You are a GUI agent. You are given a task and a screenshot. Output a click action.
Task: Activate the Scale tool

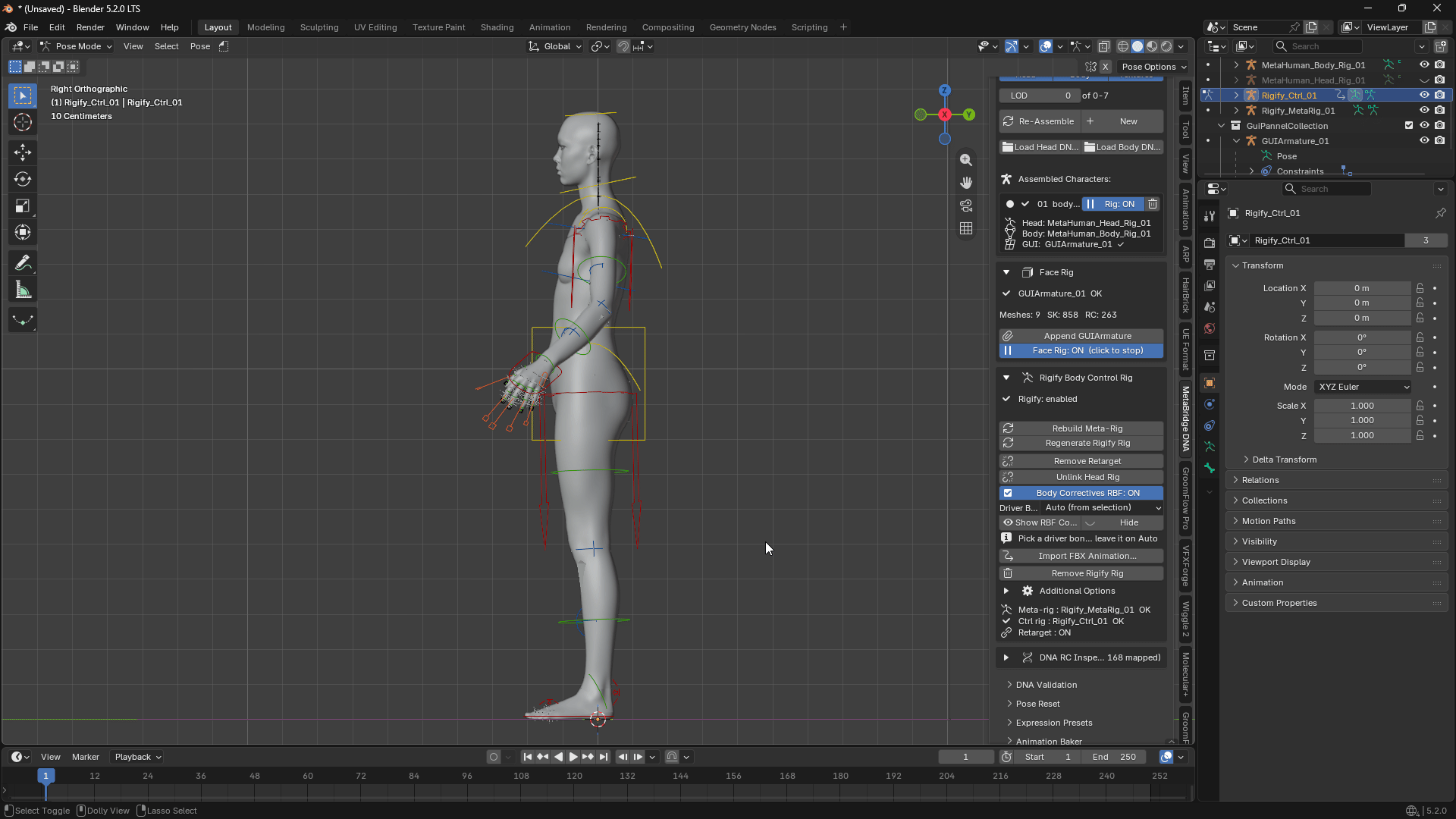coord(23,206)
